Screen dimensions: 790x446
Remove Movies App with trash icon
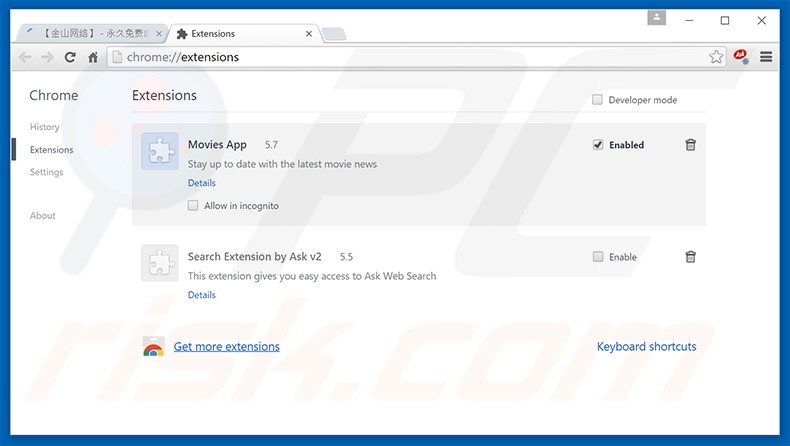click(690, 145)
